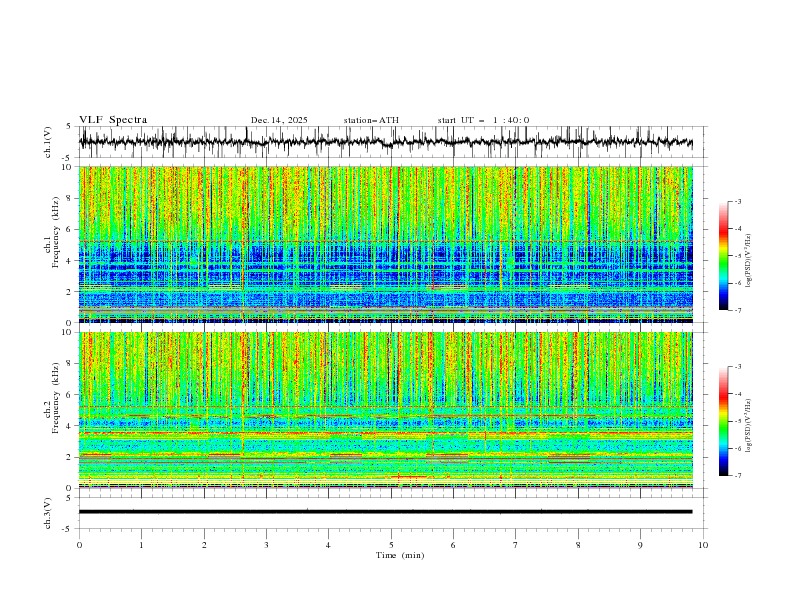Click the ch.2 frequency tick label "4"

[70, 426]
